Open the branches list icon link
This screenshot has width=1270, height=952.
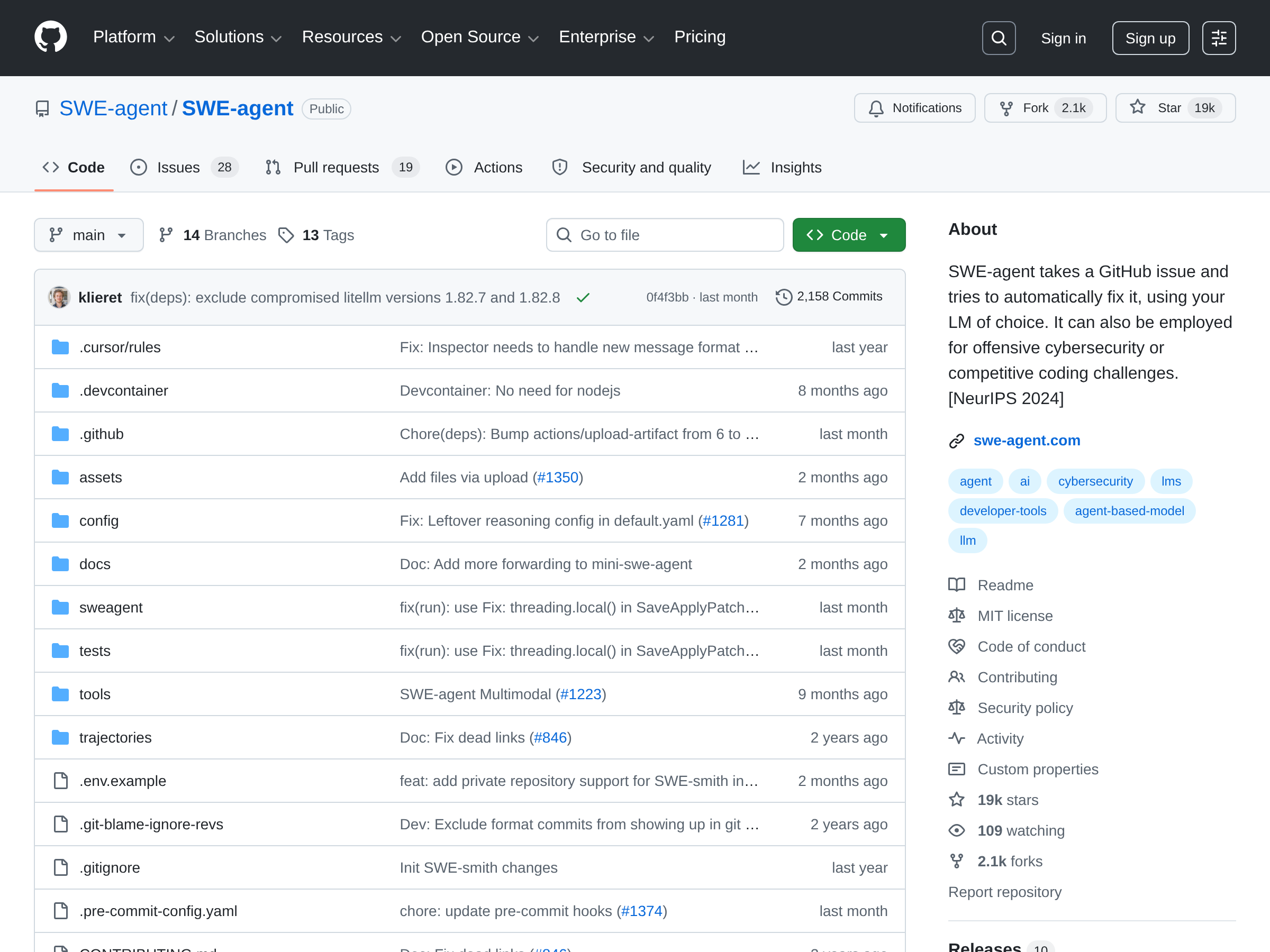[166, 235]
